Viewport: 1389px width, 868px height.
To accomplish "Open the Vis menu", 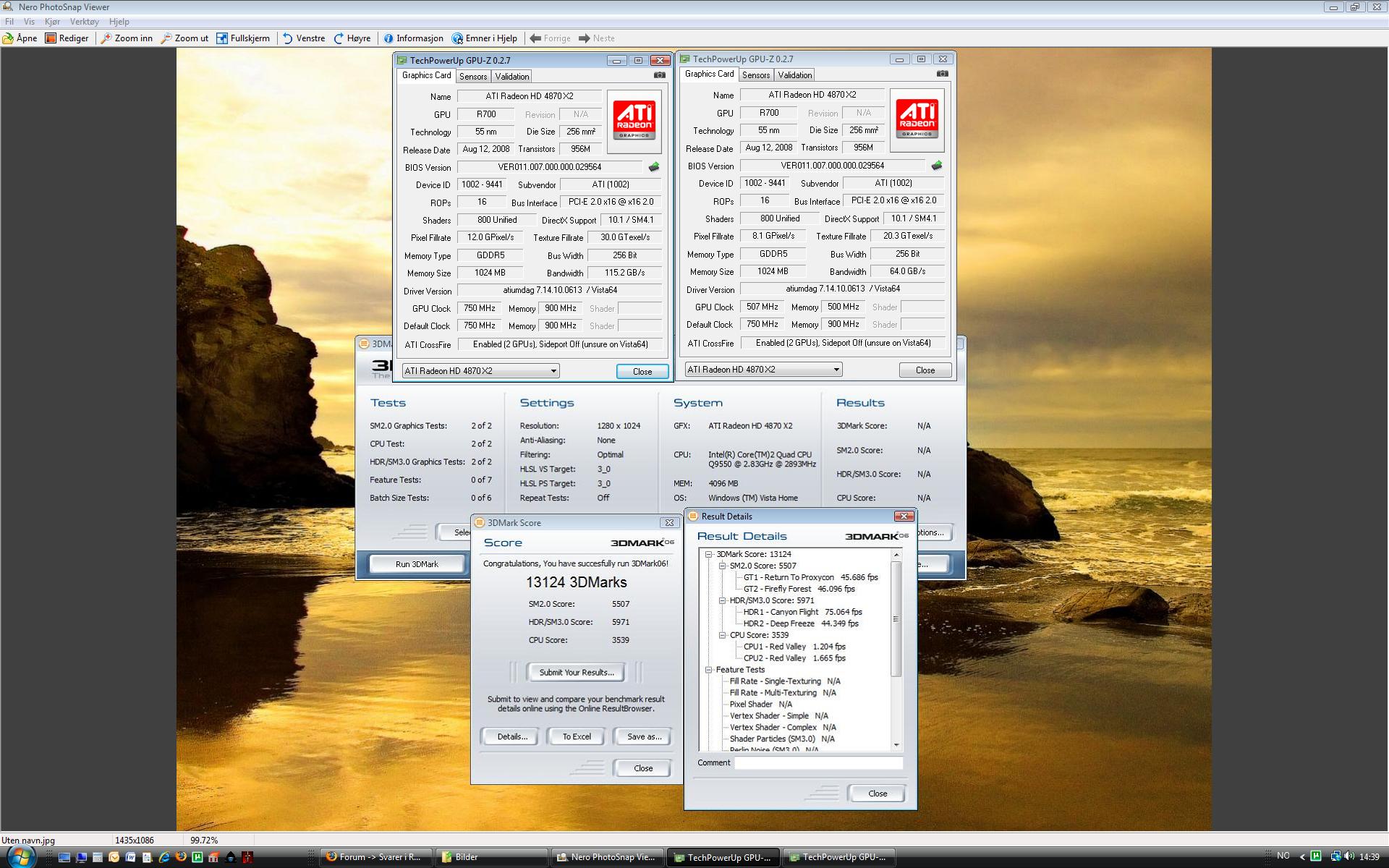I will 29,22.
